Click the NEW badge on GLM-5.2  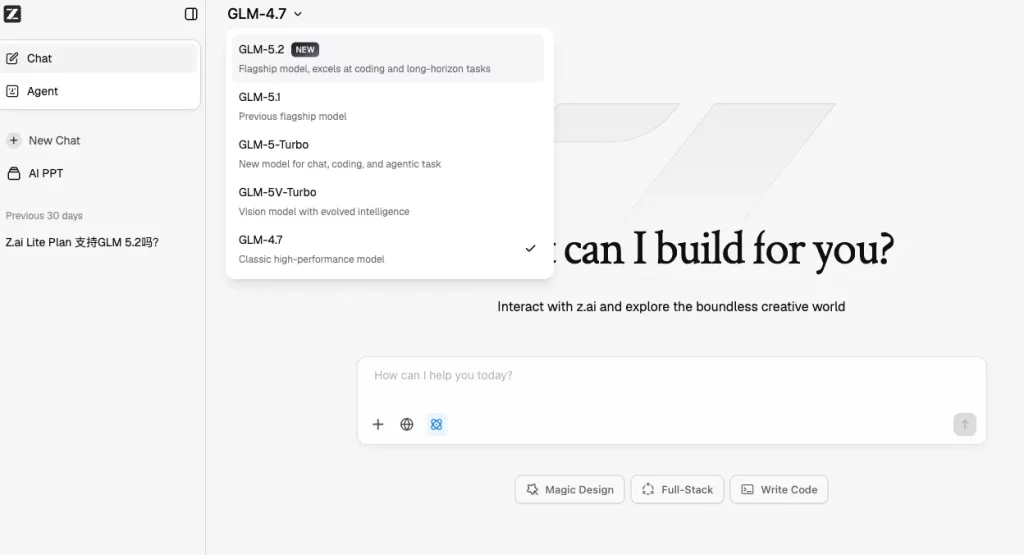coord(305,50)
